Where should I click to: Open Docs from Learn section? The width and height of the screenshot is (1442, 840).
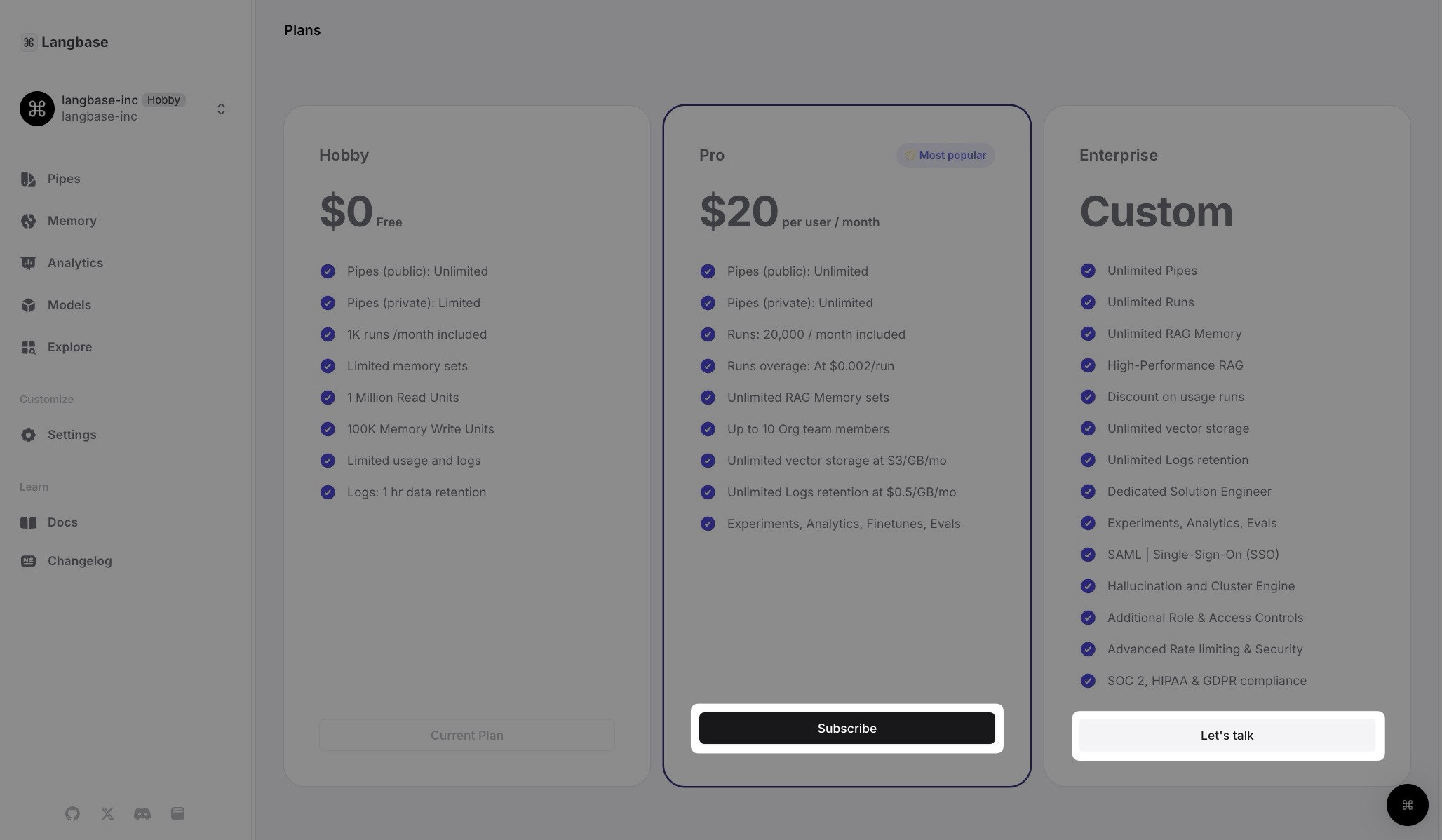(x=62, y=522)
